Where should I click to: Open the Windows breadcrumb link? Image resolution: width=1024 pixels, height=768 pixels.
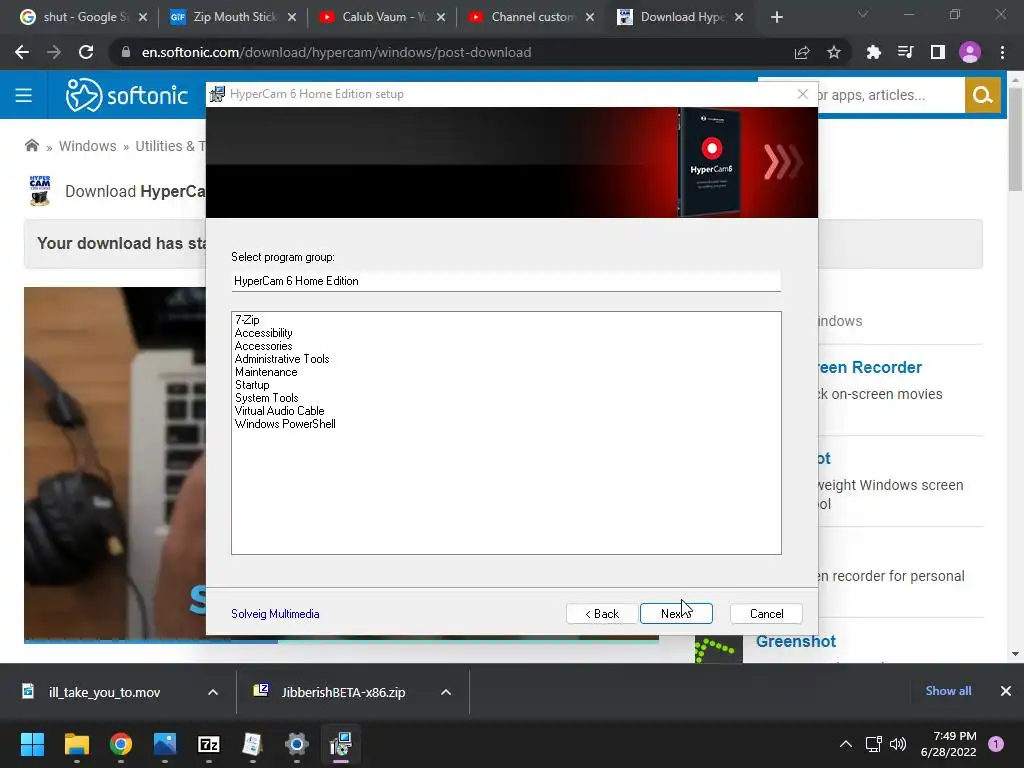click(88, 146)
